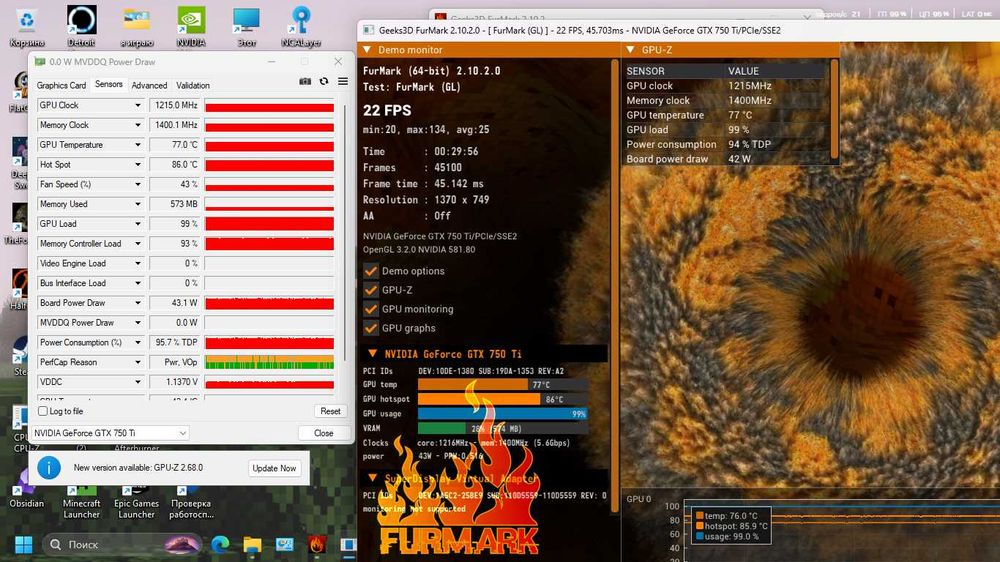Open the GPU Temperature sensor dropdown
The image size is (1000, 562).
point(137,145)
